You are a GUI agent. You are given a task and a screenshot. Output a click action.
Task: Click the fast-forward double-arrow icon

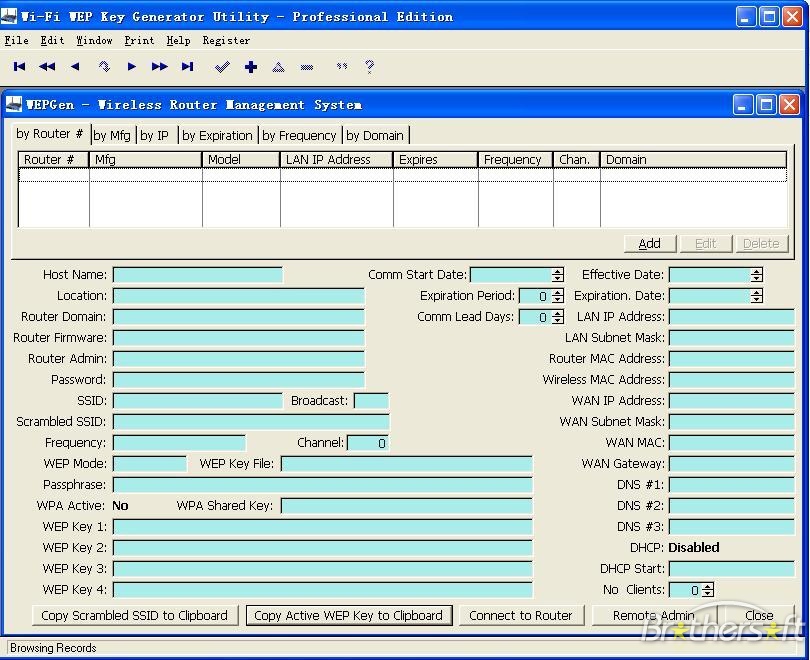(x=160, y=67)
